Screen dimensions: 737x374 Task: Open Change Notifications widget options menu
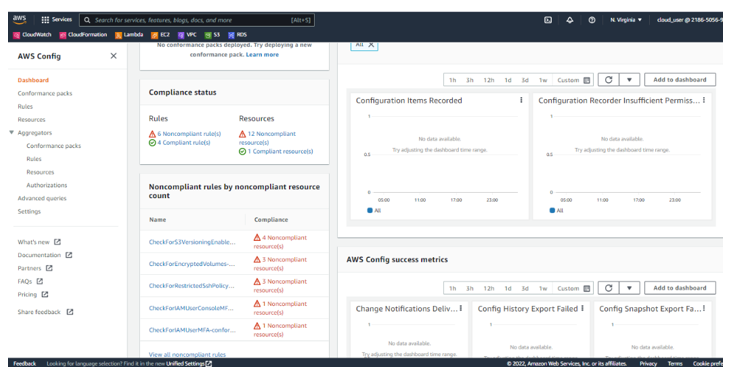tap(461, 308)
